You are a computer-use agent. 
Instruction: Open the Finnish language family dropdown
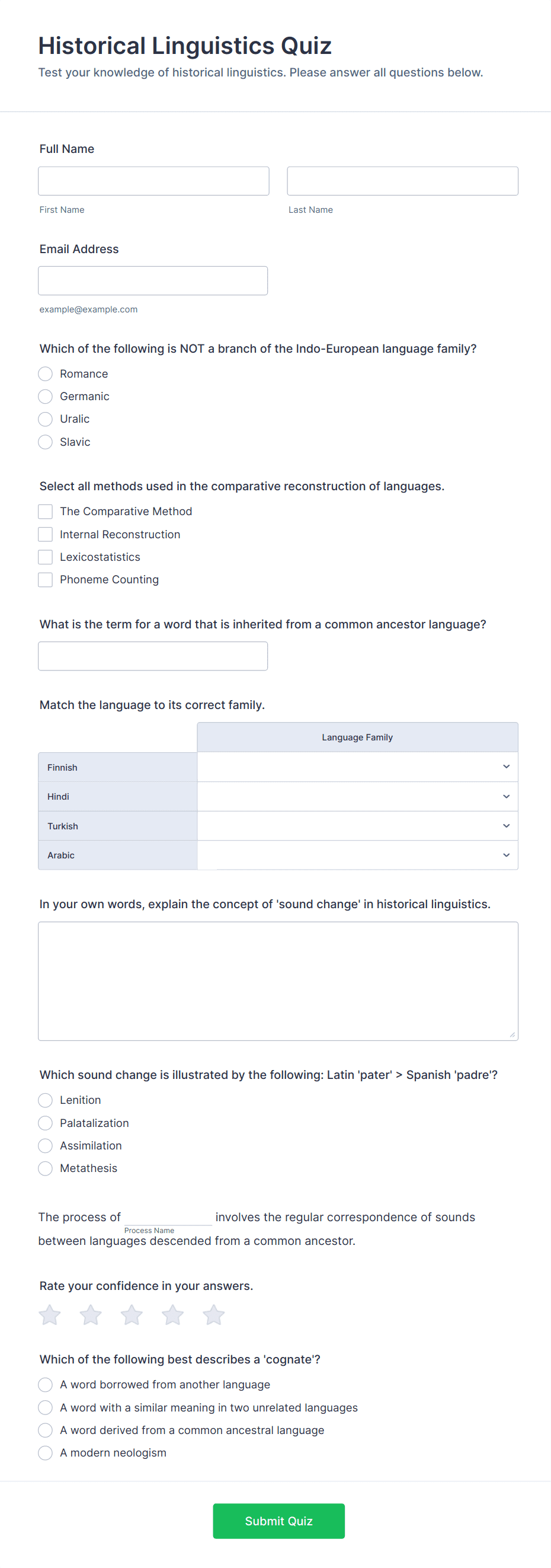click(x=358, y=767)
